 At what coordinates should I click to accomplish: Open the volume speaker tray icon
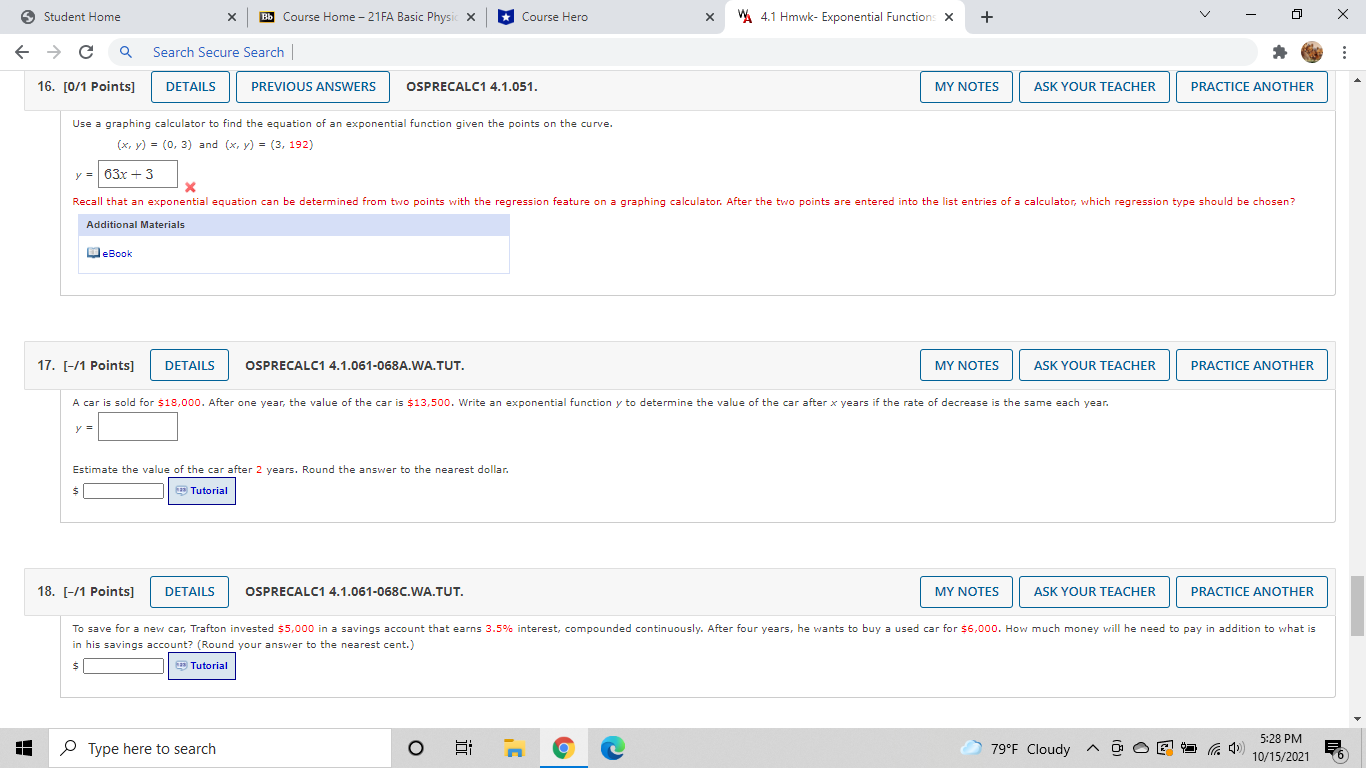[x=1234, y=748]
